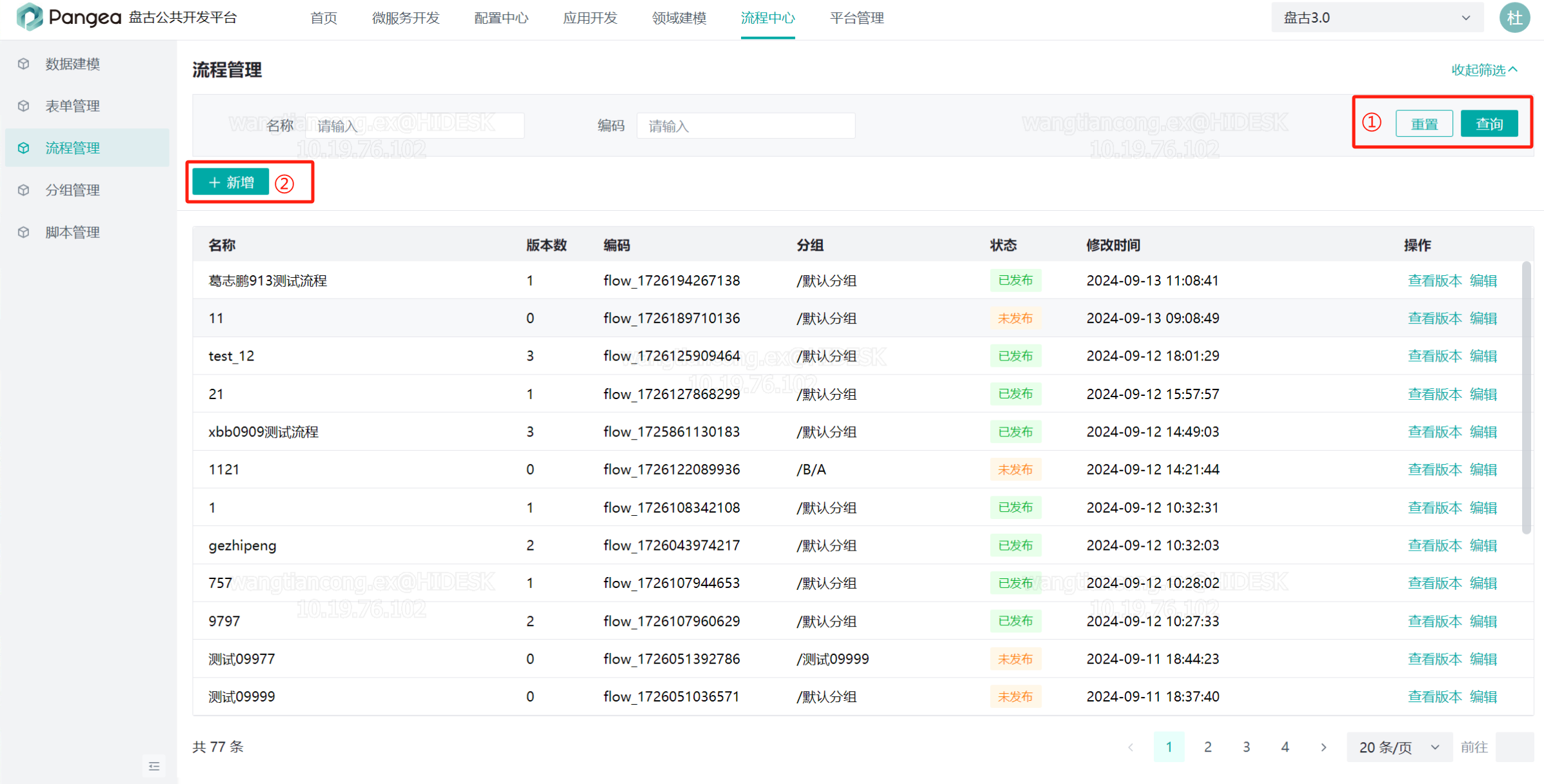The image size is (1544, 784).
Task: Click the 已发布 status of gezhipeng
Action: [x=1015, y=545]
